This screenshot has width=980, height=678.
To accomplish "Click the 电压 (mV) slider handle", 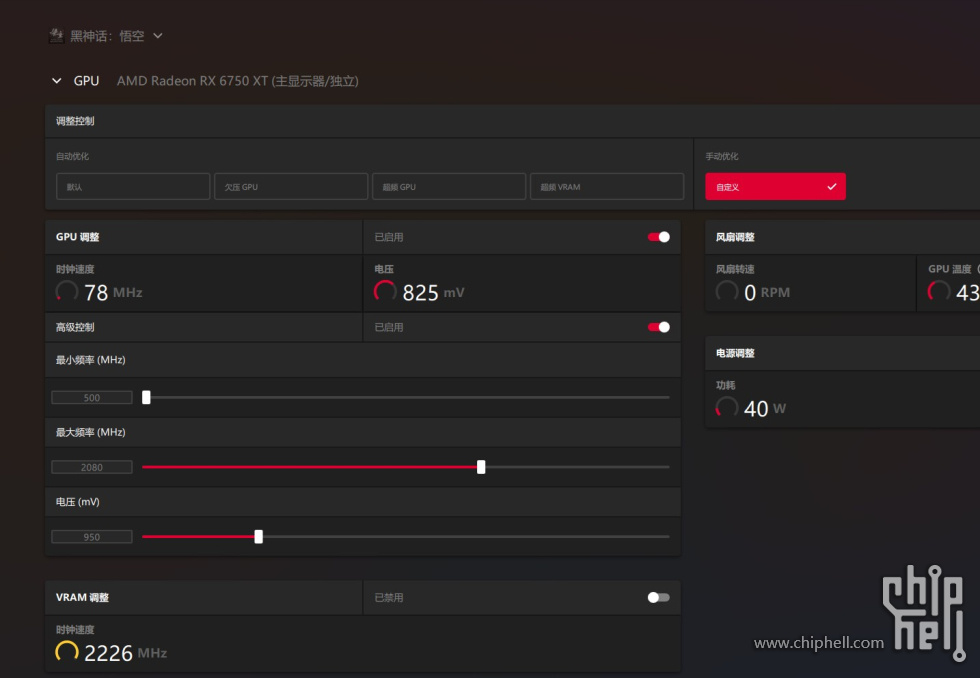I will click(259, 536).
